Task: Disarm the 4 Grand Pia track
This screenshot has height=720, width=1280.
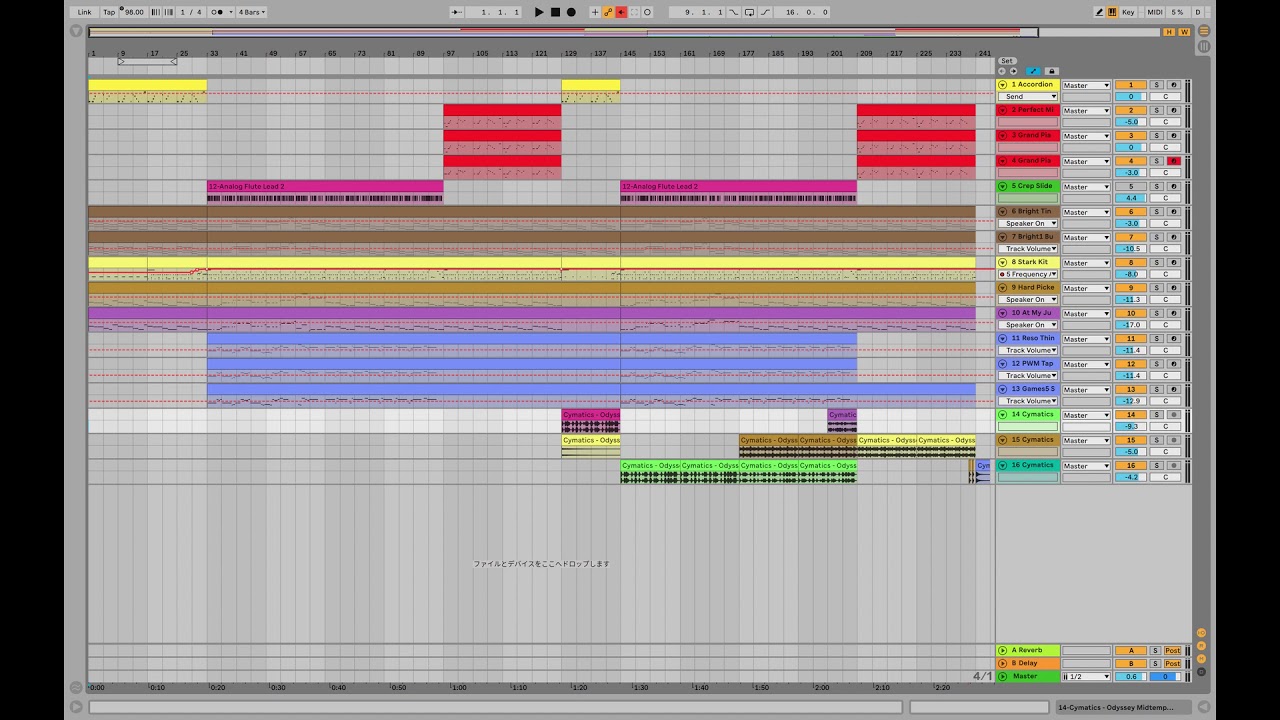Action: 1173,161
